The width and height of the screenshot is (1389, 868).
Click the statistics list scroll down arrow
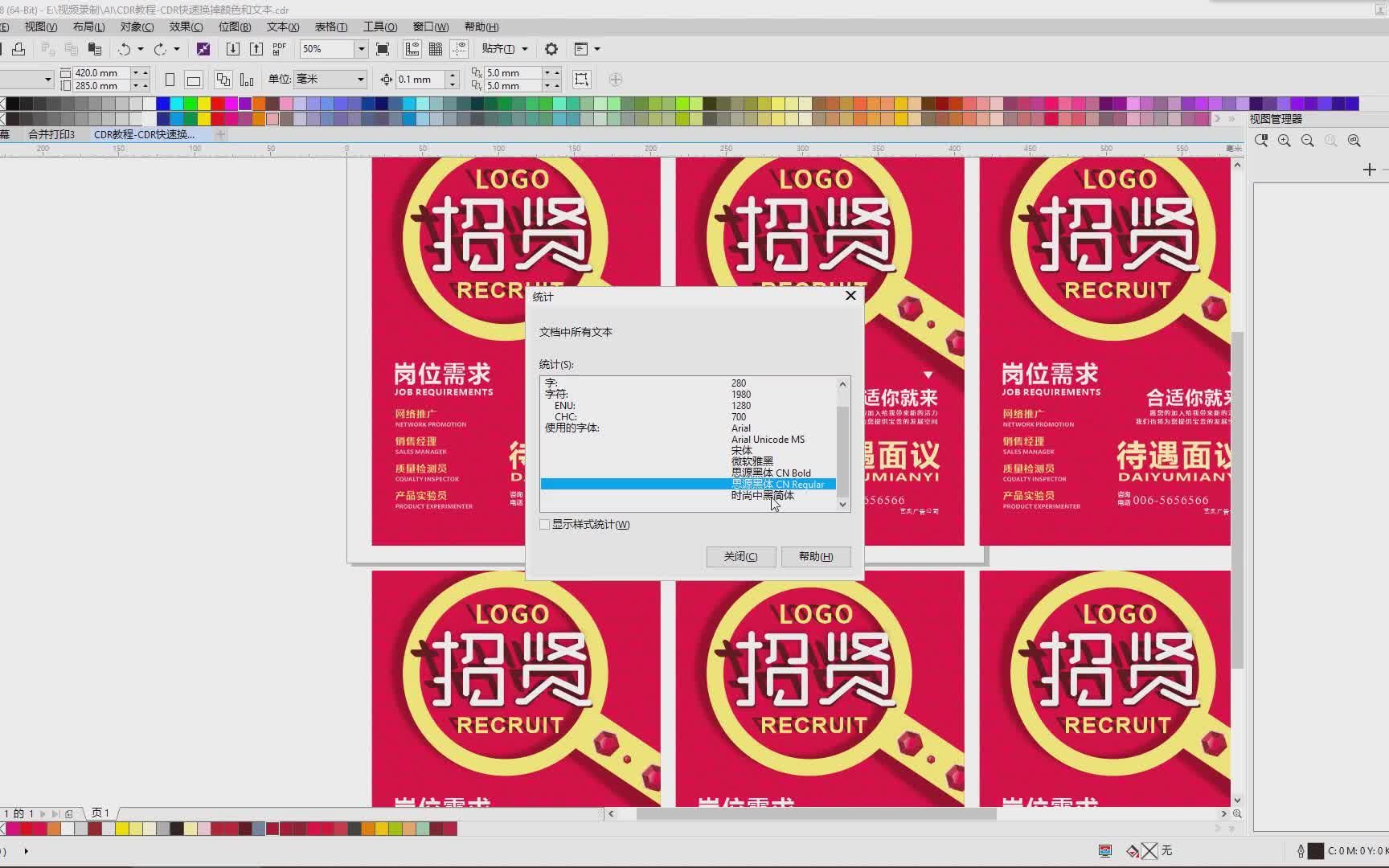[x=842, y=505]
